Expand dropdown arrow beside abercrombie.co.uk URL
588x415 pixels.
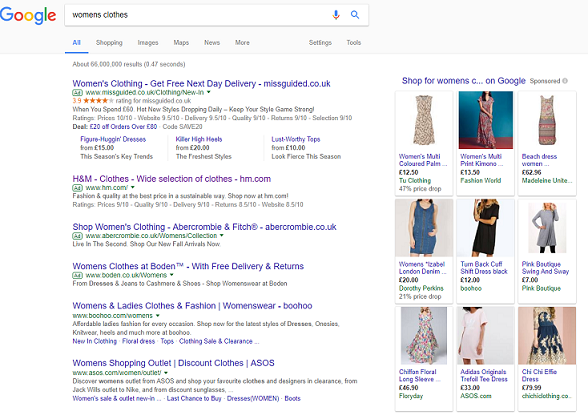[222, 235]
